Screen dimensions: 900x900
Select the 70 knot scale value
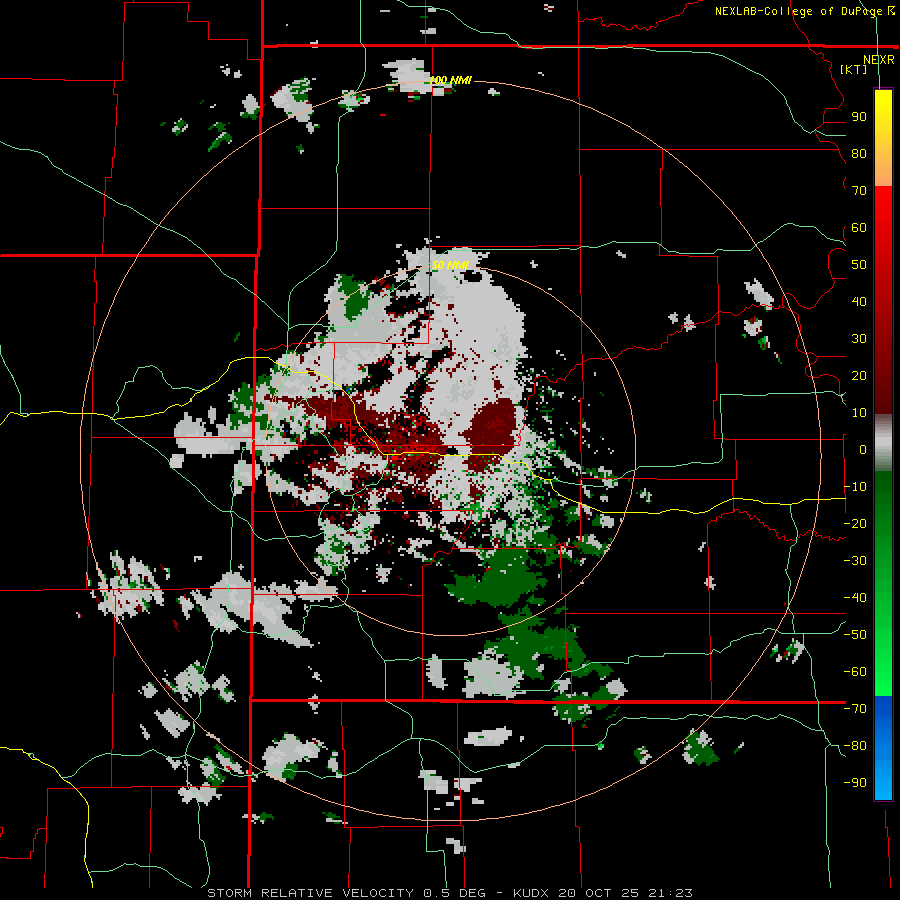tap(859, 191)
